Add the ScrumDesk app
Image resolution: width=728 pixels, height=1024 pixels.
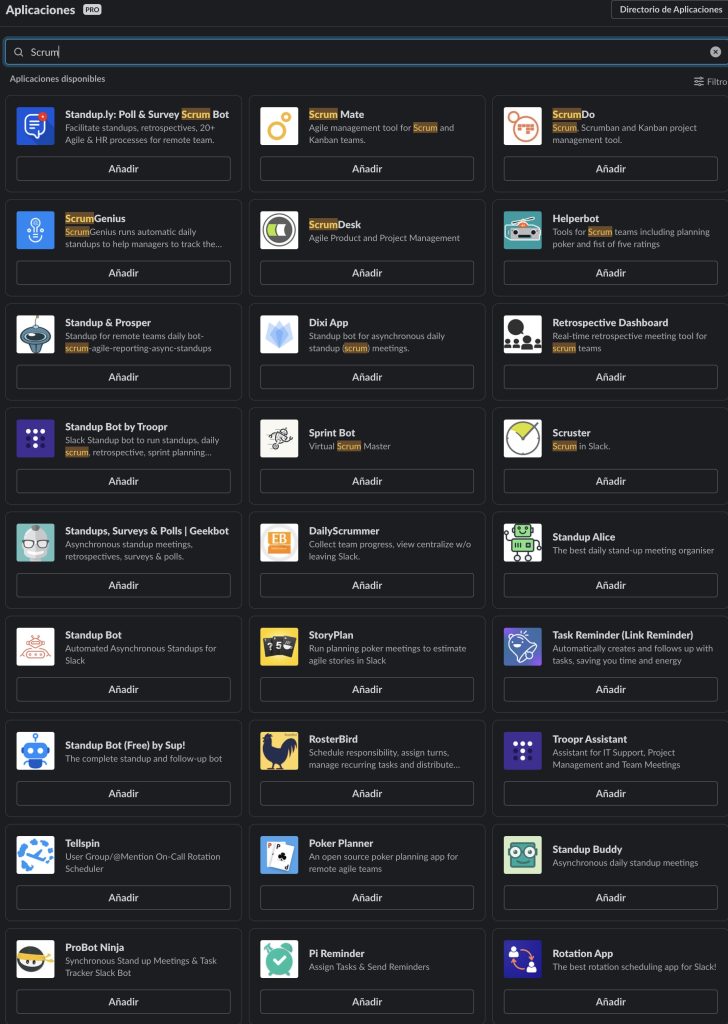click(367, 273)
